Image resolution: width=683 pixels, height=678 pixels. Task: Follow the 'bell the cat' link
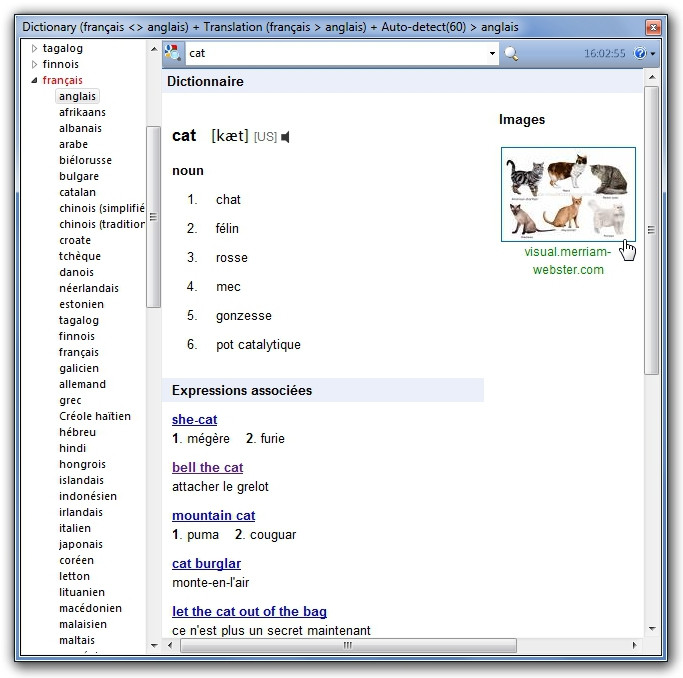click(x=207, y=468)
